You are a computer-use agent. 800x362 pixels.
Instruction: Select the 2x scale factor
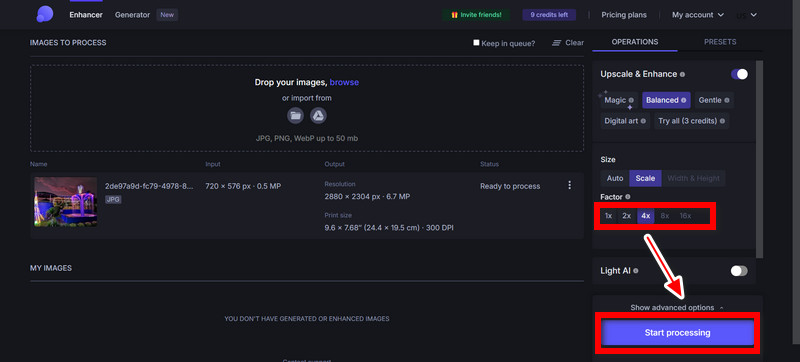click(627, 216)
